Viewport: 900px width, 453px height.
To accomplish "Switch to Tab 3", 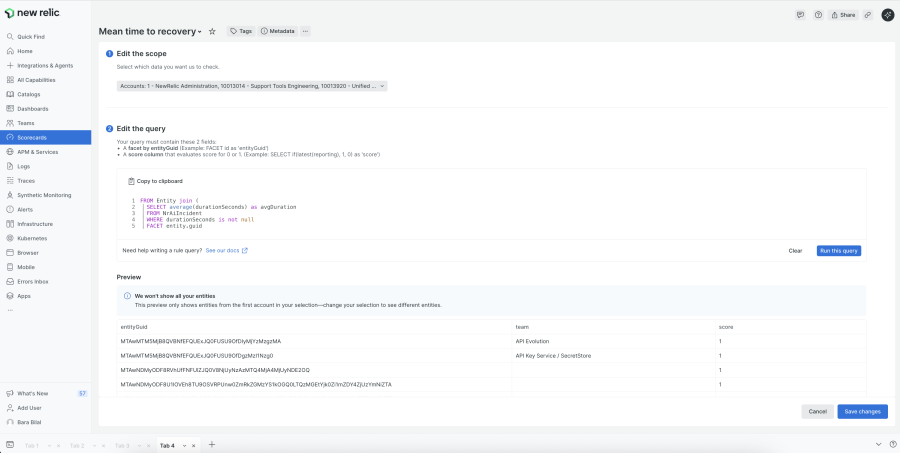I will (x=122, y=446).
